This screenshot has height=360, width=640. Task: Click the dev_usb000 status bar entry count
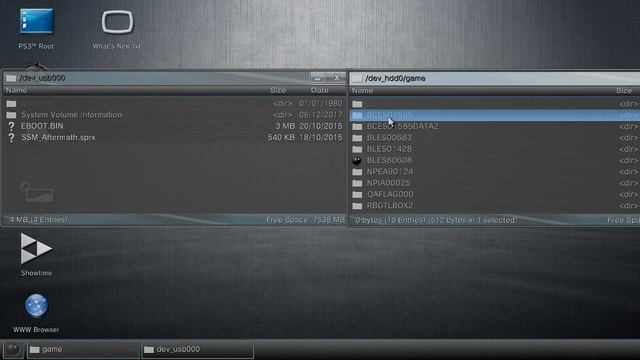38,220
